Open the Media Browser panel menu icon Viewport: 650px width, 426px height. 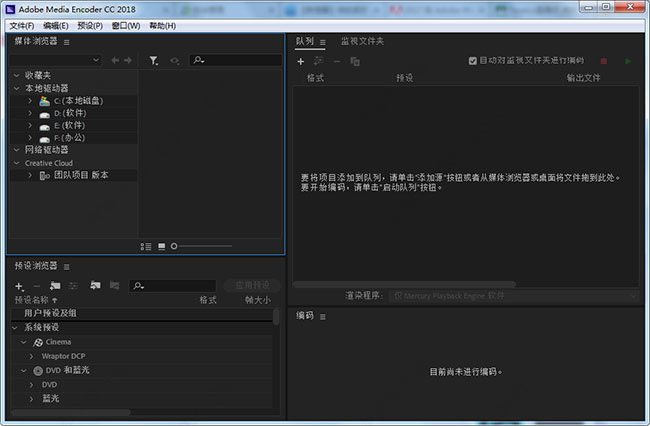pos(67,42)
